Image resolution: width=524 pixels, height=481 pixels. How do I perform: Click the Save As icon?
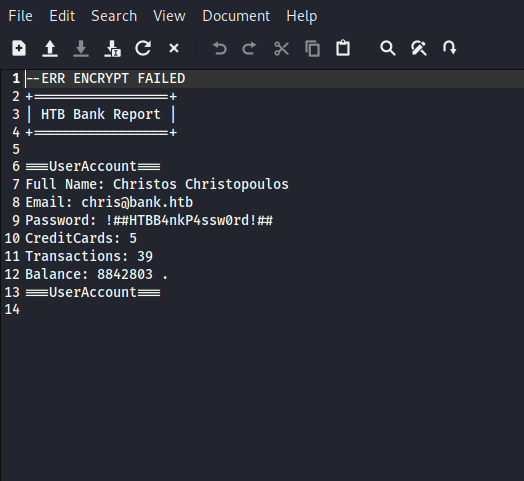point(112,48)
